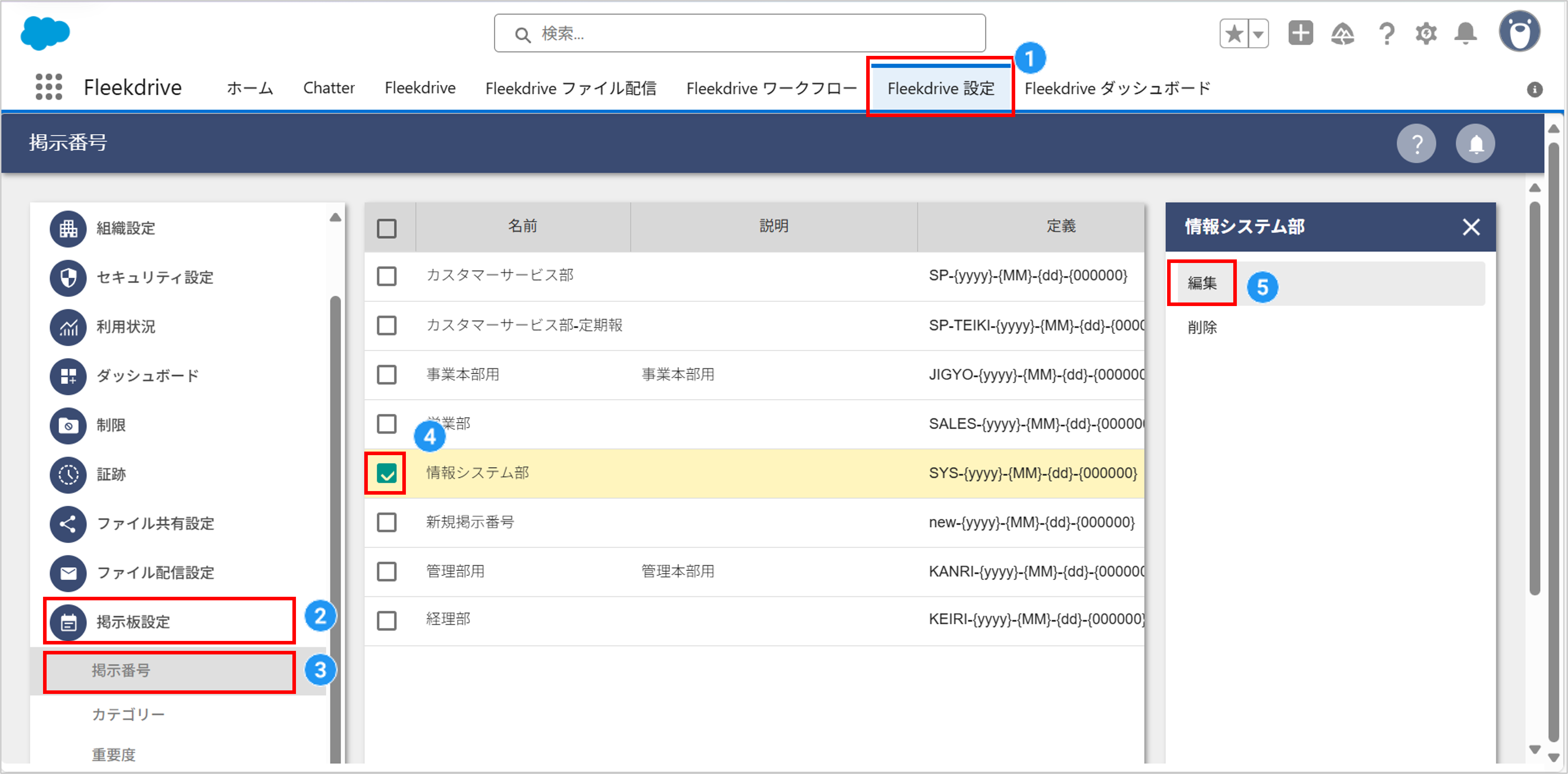This screenshot has height=774, width=1568.
Task: Close the 情報システム部 detail panel
Action: coord(1471,227)
